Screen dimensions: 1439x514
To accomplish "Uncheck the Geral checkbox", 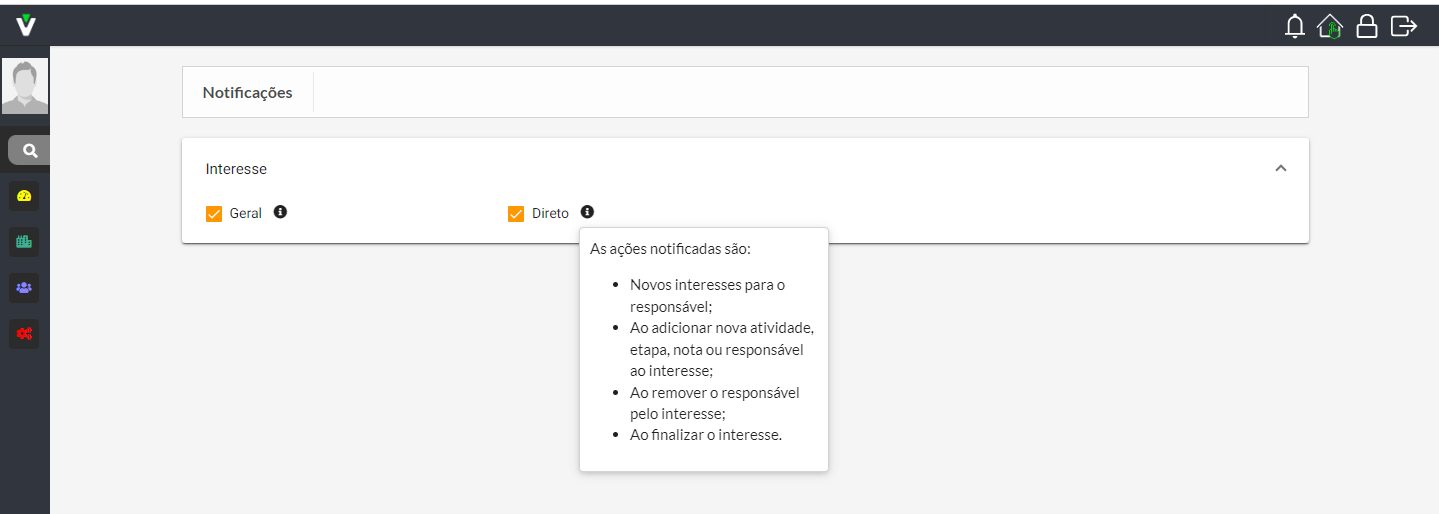I will 213,214.
